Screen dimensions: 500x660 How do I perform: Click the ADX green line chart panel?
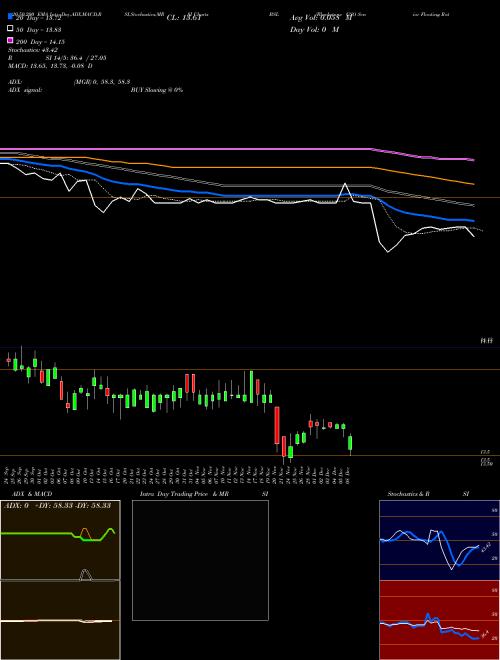coord(60,540)
